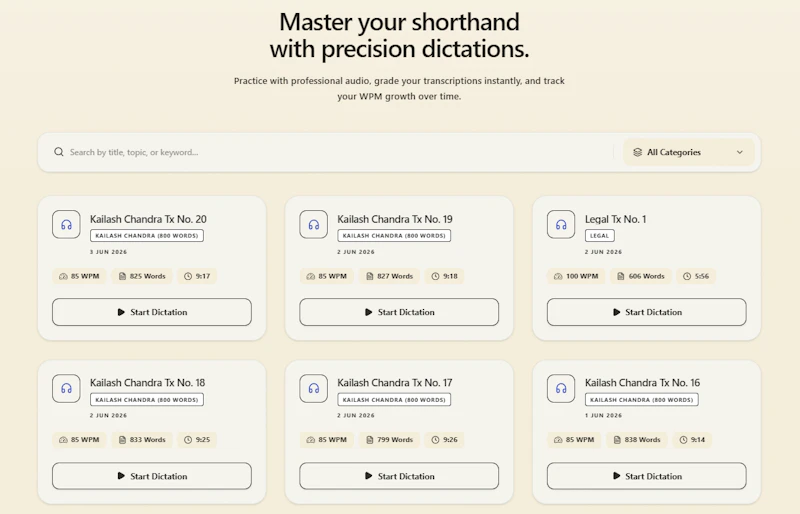Click Kailash Chandra (800 Words) tag on Tx No. 16

coord(641,400)
